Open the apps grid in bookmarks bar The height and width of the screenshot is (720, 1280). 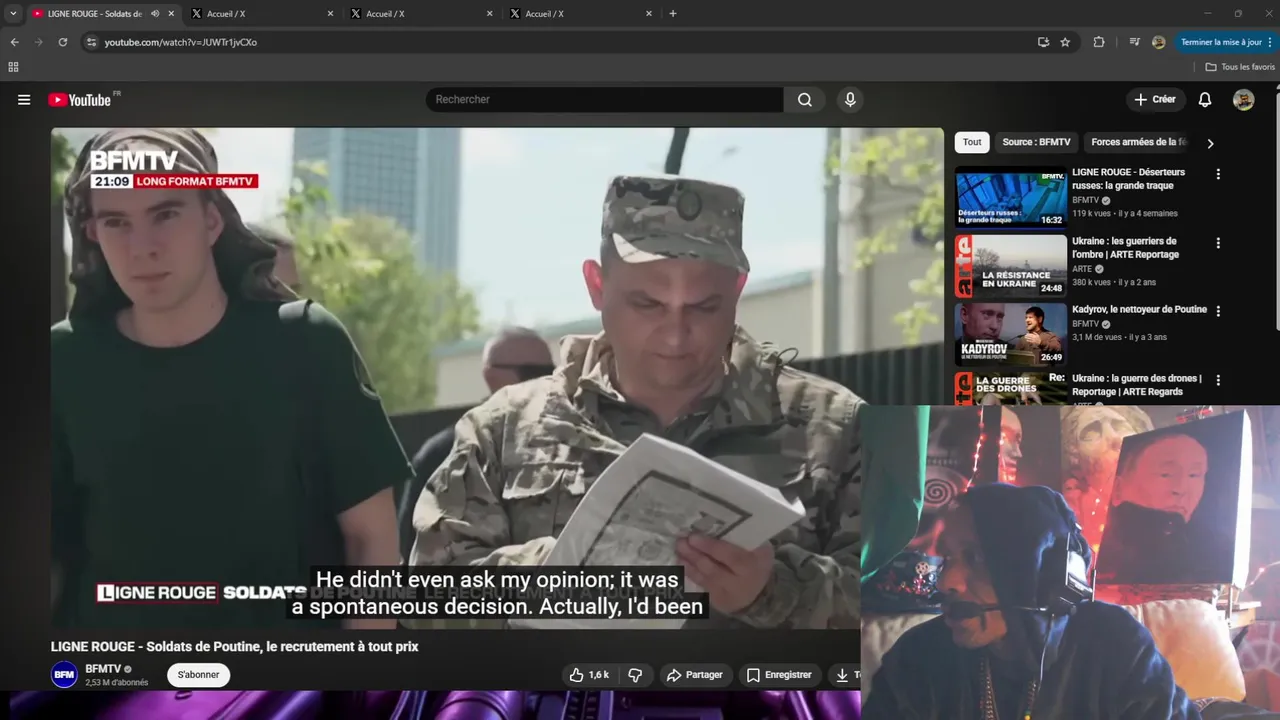click(x=13, y=67)
